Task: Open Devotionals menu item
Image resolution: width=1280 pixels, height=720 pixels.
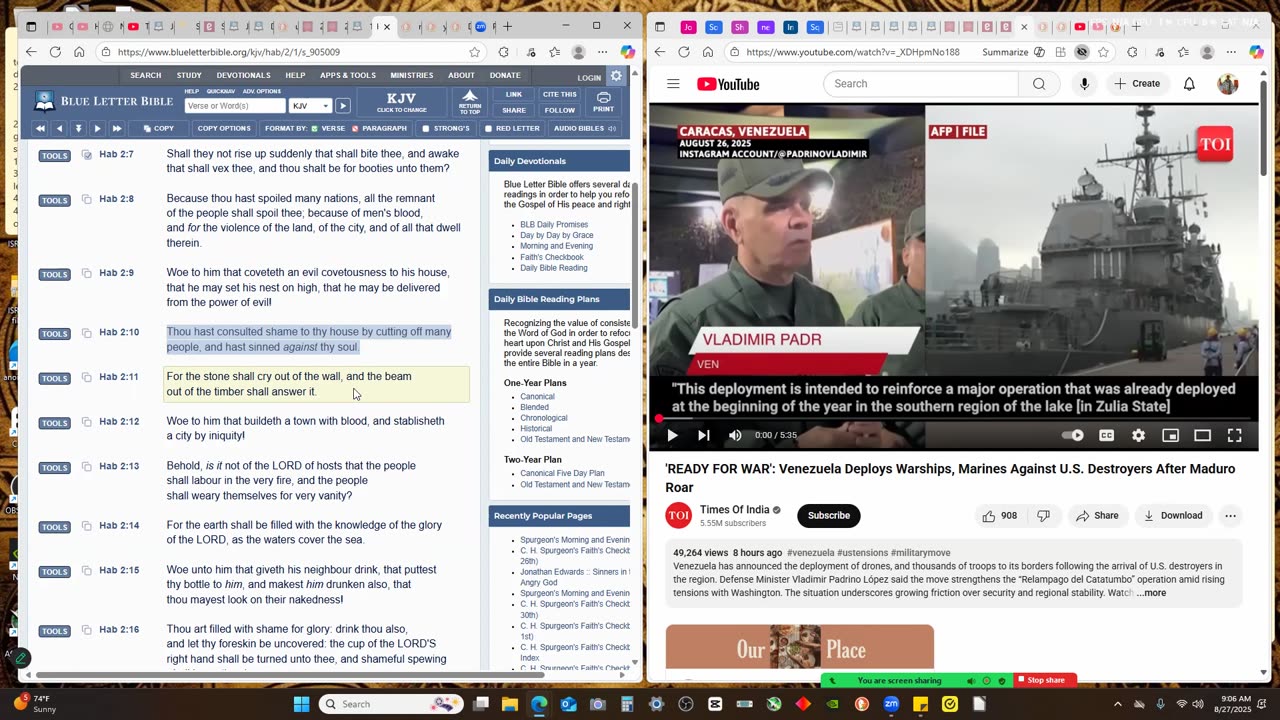Action: [x=243, y=75]
